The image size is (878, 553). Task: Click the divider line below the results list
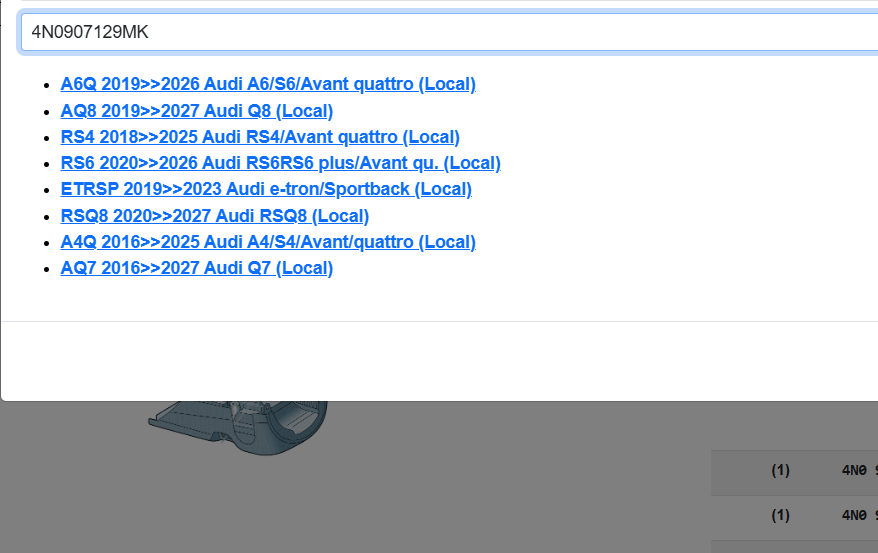pos(440,321)
